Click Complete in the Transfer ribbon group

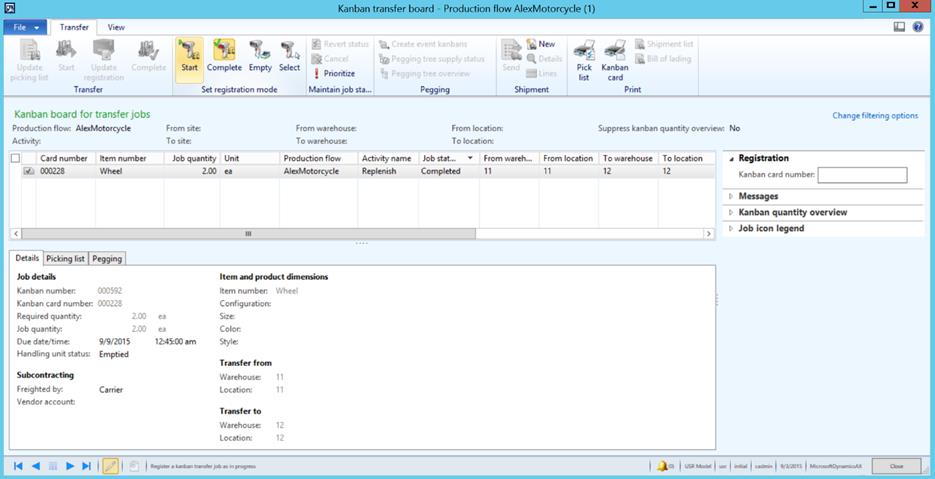(148, 56)
